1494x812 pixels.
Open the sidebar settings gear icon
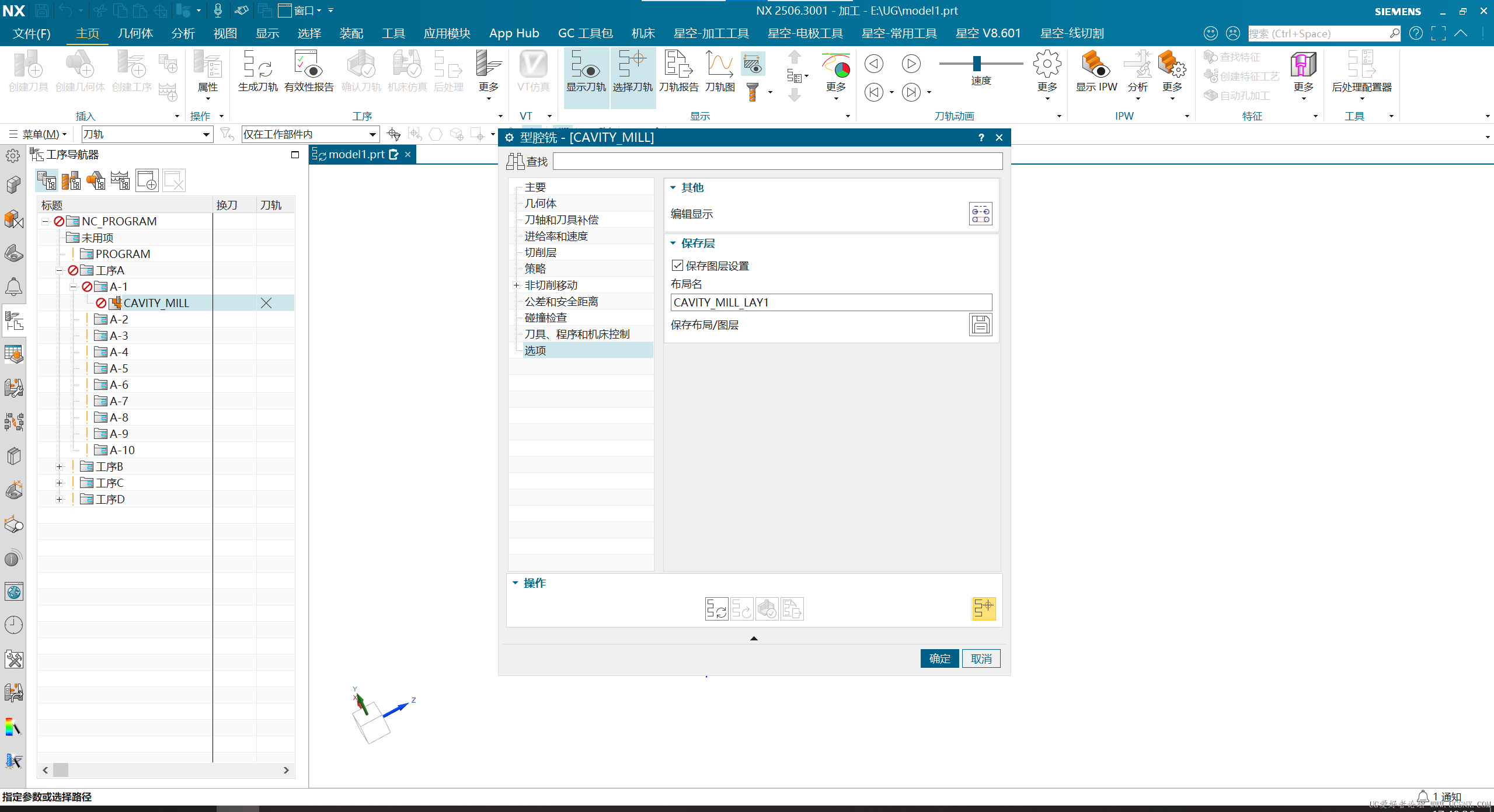pos(12,155)
